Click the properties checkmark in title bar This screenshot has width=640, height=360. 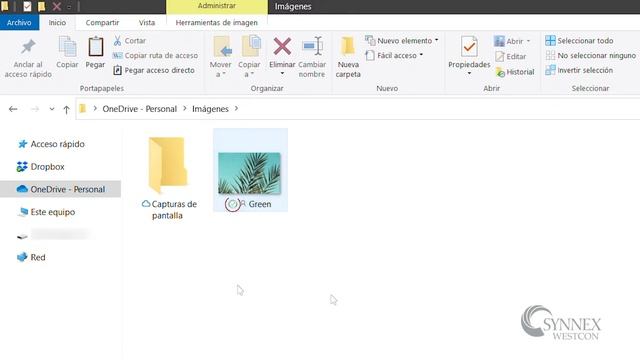click(x=27, y=6)
